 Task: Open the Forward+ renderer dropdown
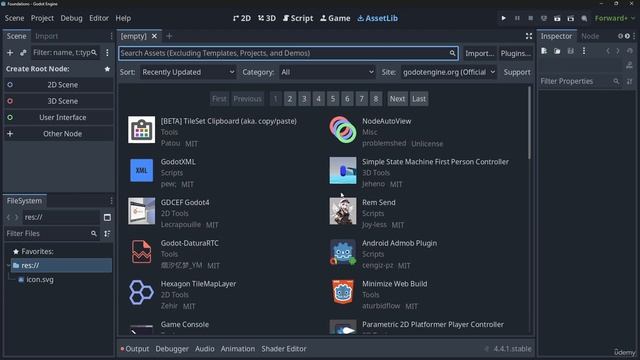click(615, 18)
